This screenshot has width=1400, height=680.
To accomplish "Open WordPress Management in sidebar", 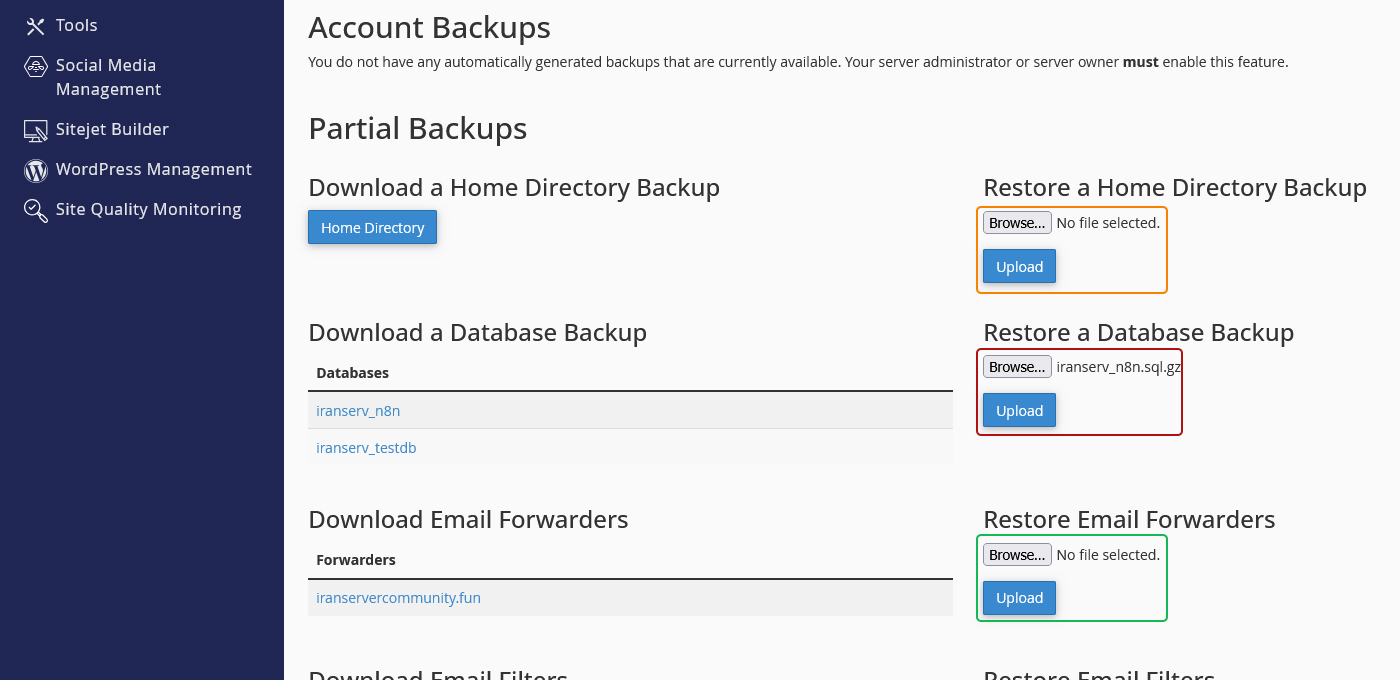I will (154, 170).
